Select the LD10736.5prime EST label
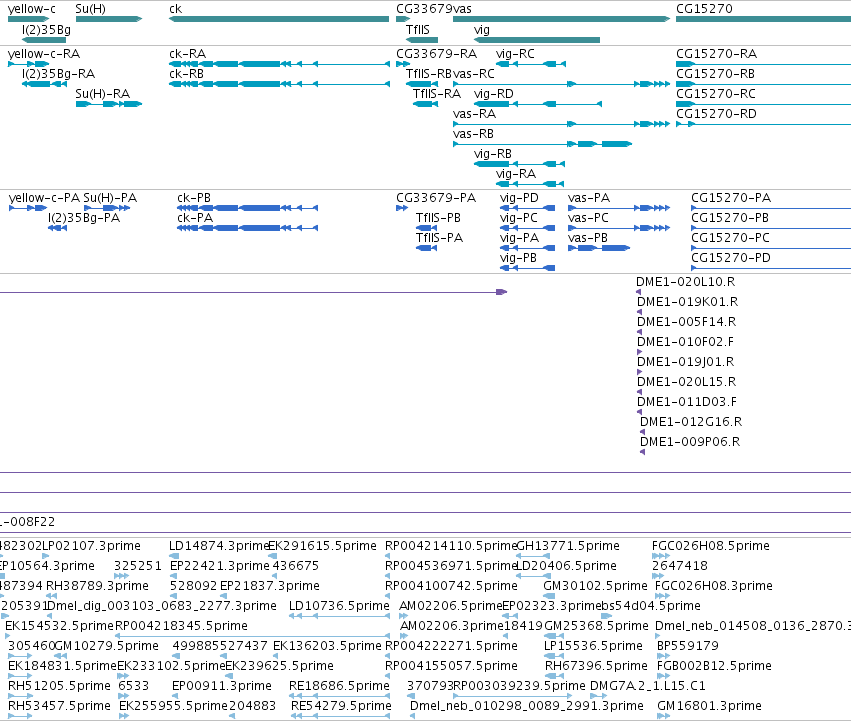The height and width of the screenshot is (721, 851). pos(339,606)
